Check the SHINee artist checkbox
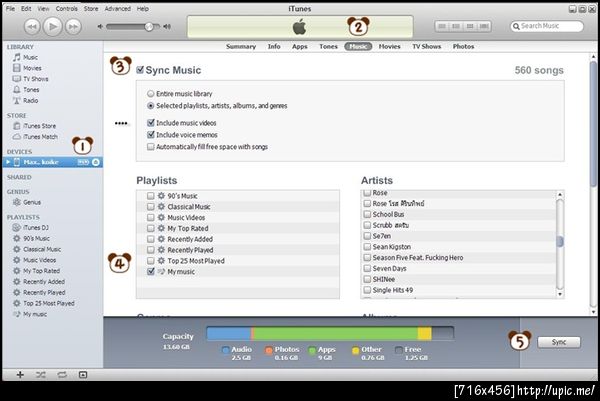 pos(367,279)
